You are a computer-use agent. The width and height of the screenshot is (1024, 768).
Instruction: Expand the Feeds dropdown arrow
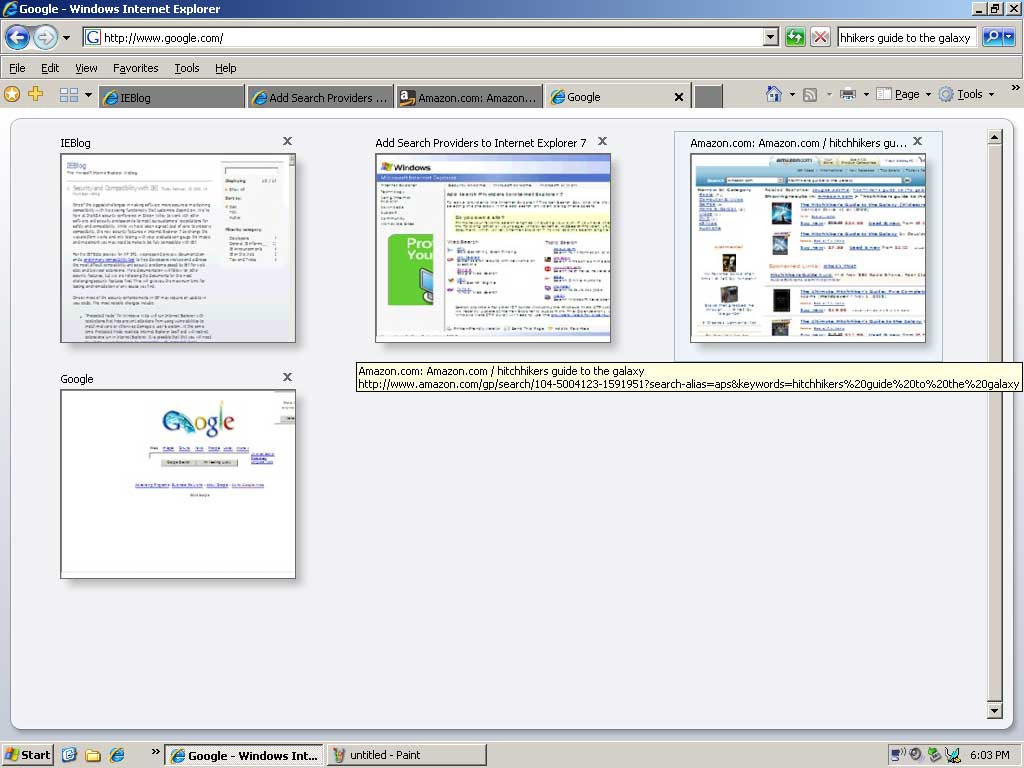click(829, 95)
